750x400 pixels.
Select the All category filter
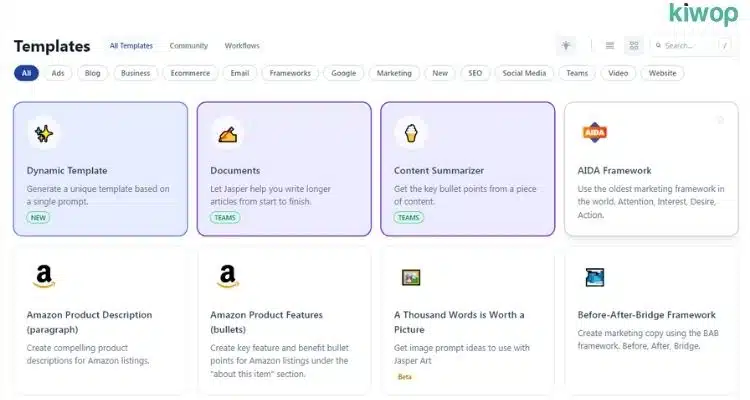coord(26,73)
